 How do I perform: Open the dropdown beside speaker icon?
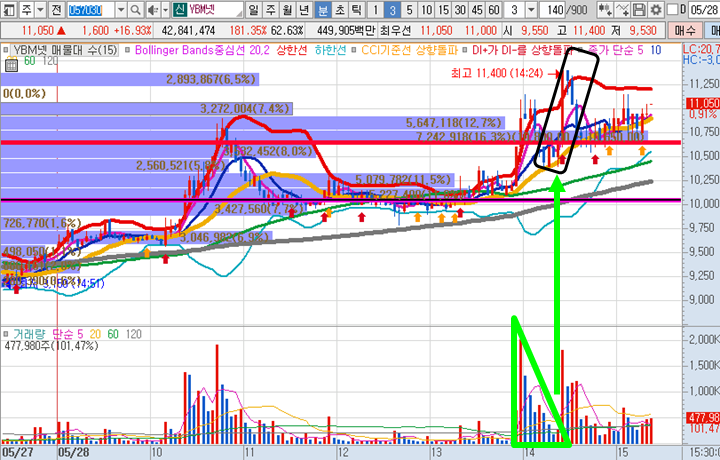(165, 10)
